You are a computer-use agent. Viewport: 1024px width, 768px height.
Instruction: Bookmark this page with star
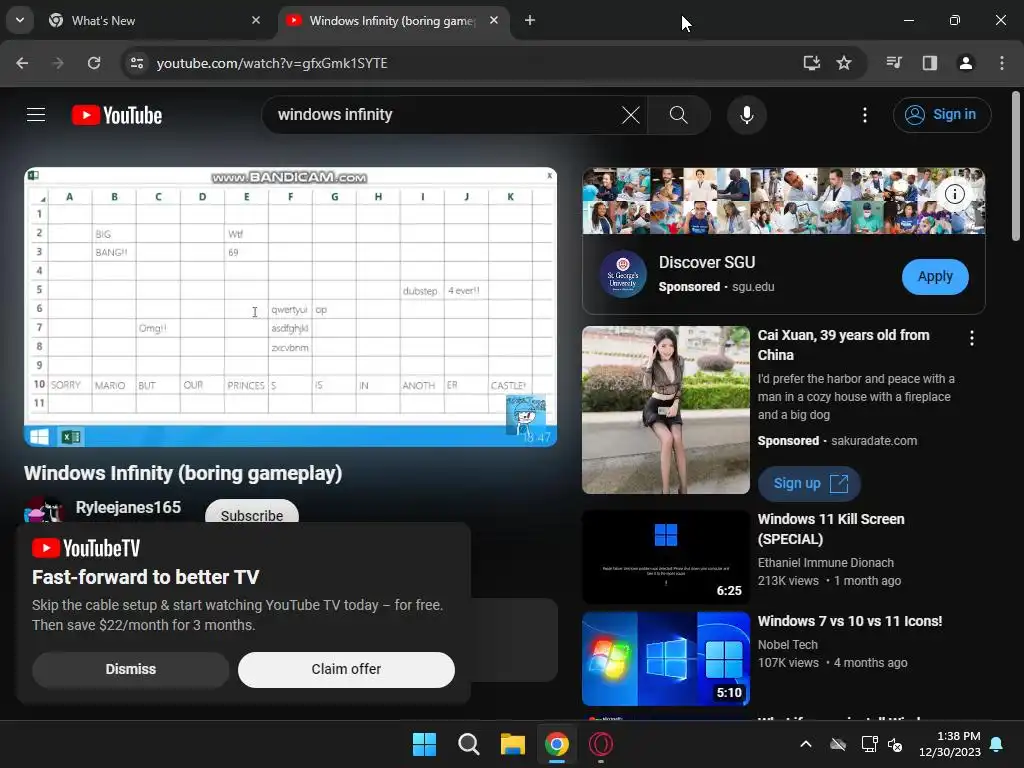[x=844, y=63]
